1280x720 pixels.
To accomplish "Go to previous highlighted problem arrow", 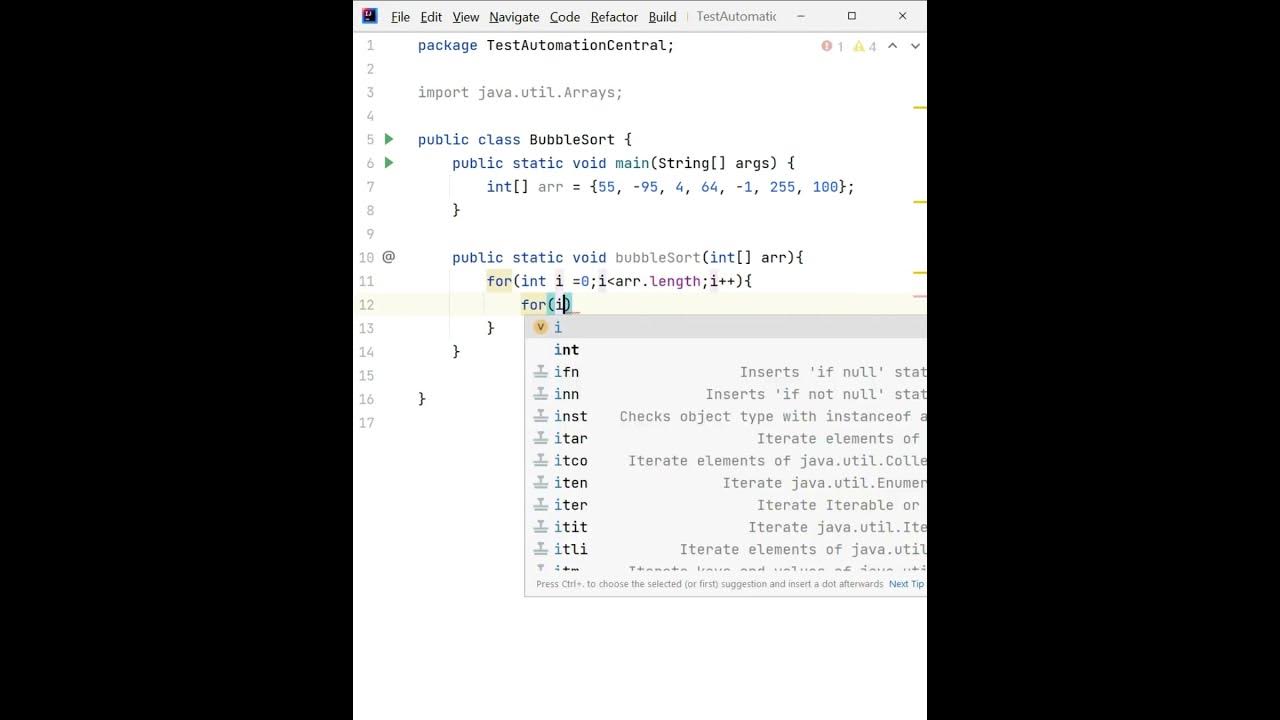I will tap(893, 46).
